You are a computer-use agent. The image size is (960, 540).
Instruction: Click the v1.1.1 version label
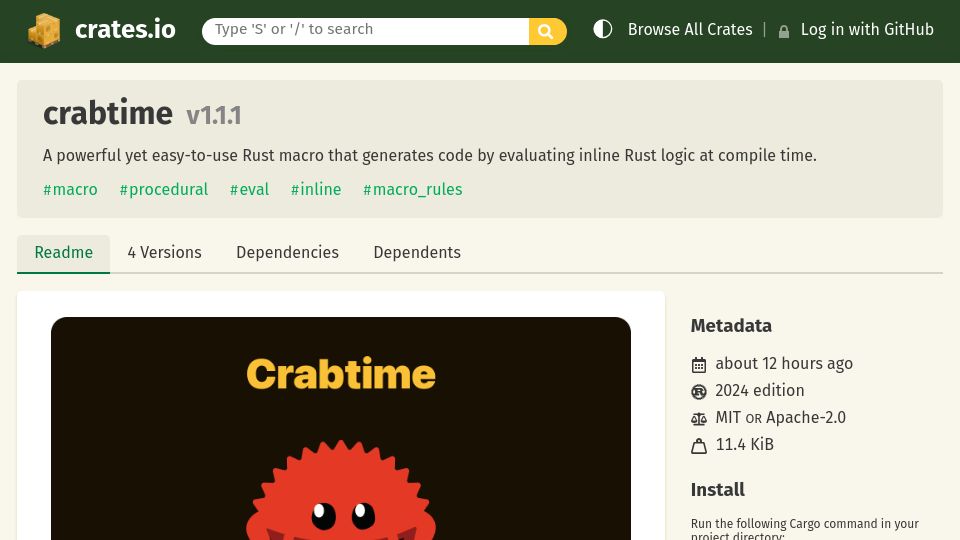click(214, 116)
